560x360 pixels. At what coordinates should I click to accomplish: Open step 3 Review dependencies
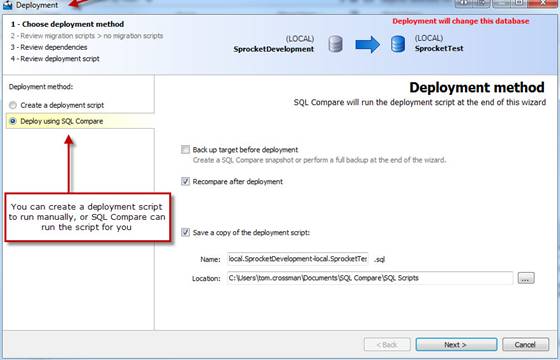(x=49, y=48)
